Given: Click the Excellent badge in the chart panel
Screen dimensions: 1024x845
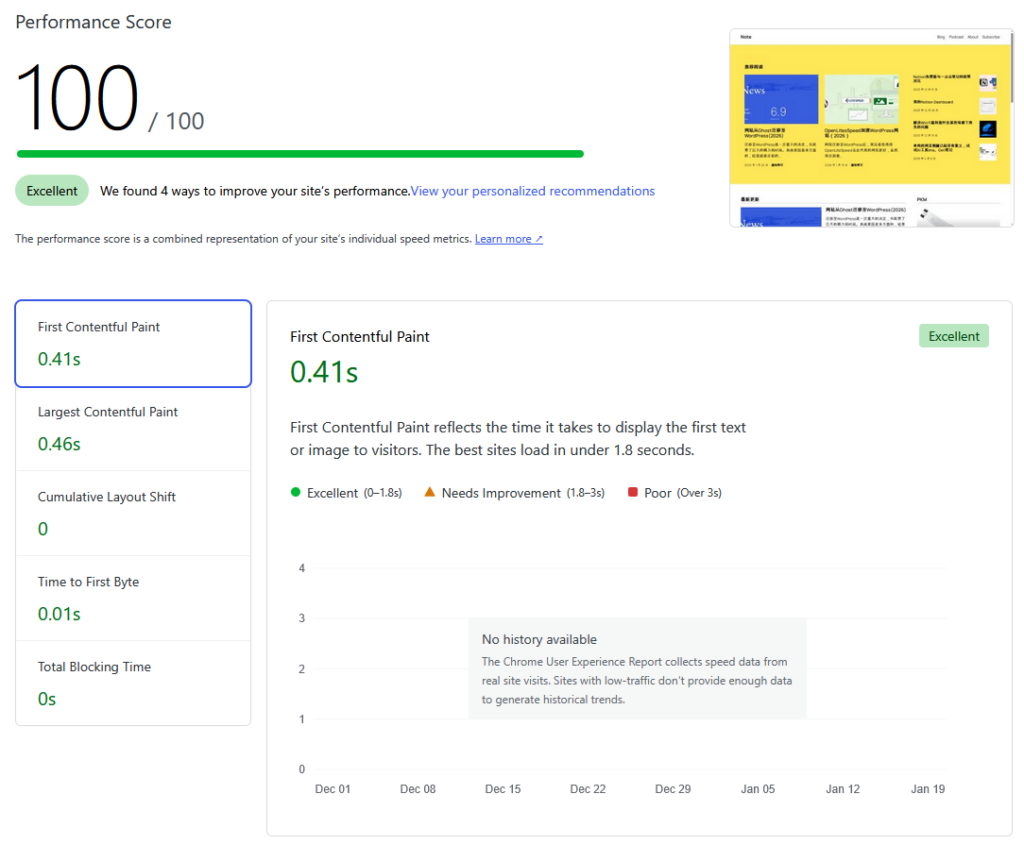Looking at the screenshot, I should click(953, 336).
